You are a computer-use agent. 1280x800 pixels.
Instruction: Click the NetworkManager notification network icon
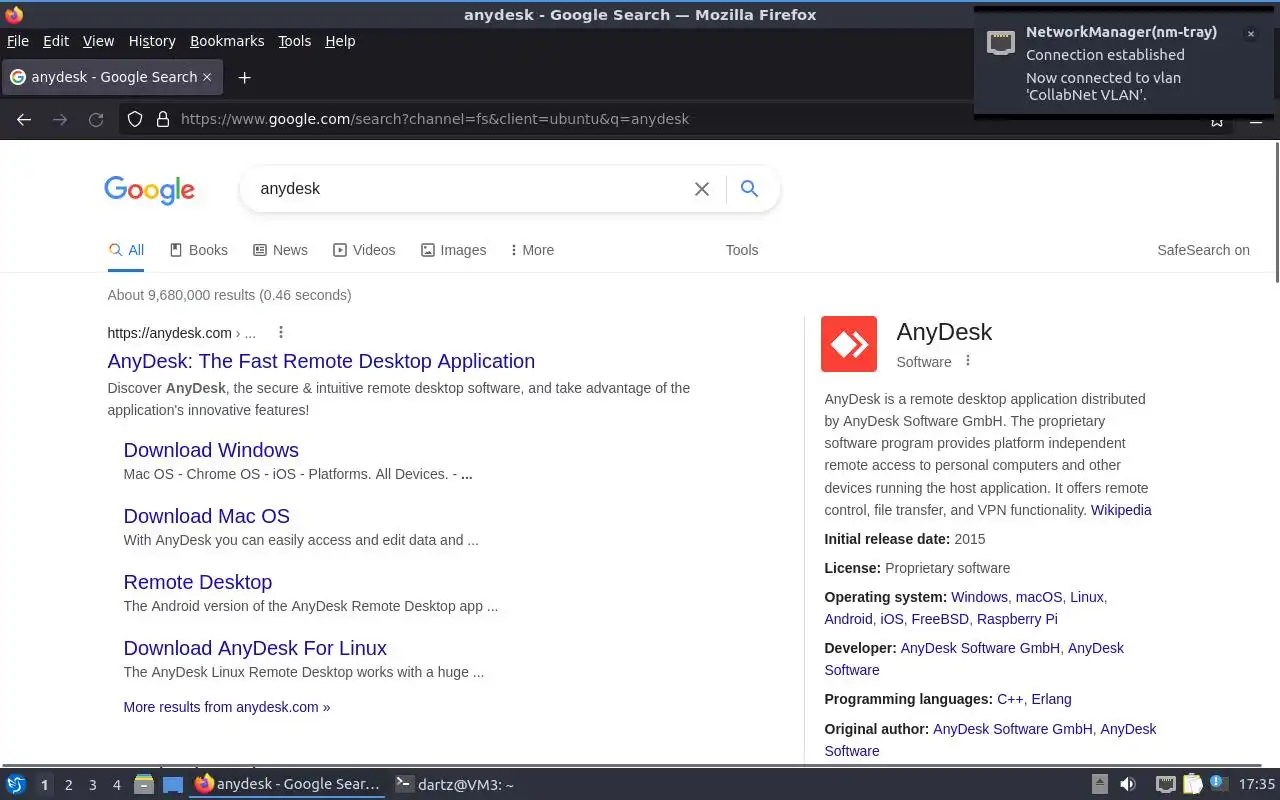point(1001,42)
